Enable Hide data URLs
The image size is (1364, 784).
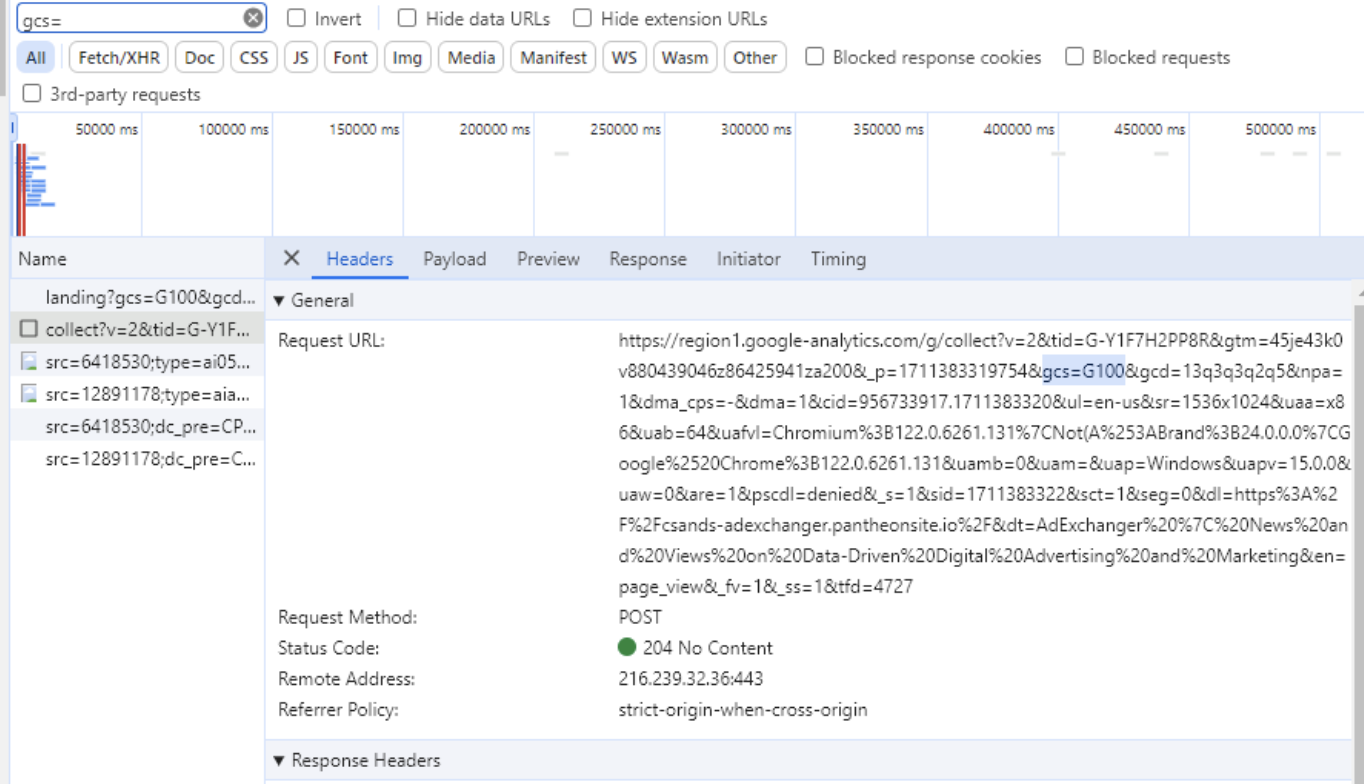[x=407, y=18]
